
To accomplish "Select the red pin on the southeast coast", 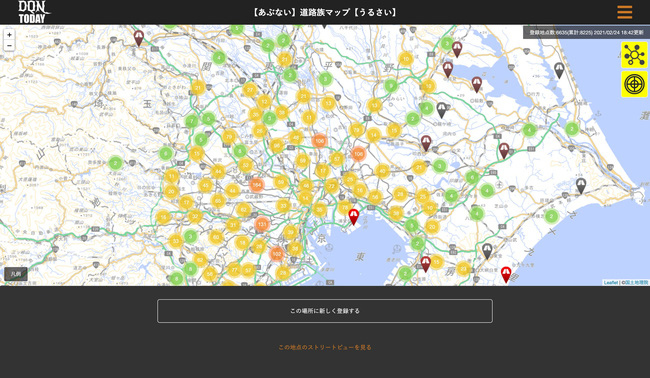I will [506, 275].
